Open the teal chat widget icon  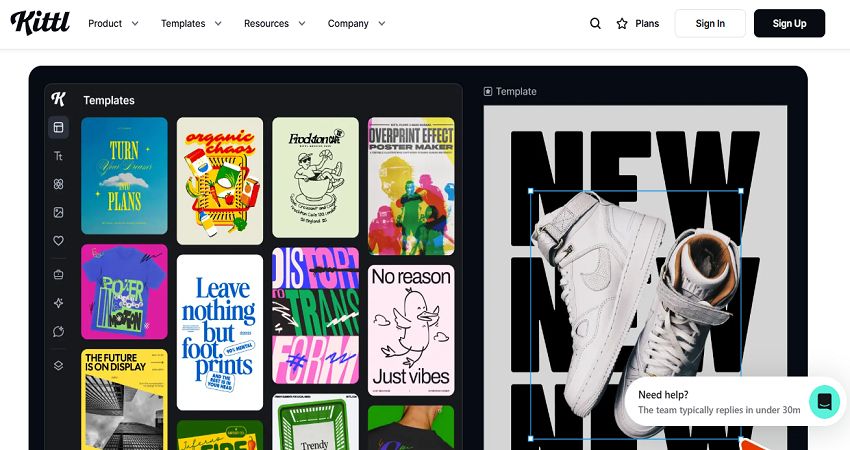[x=824, y=402]
